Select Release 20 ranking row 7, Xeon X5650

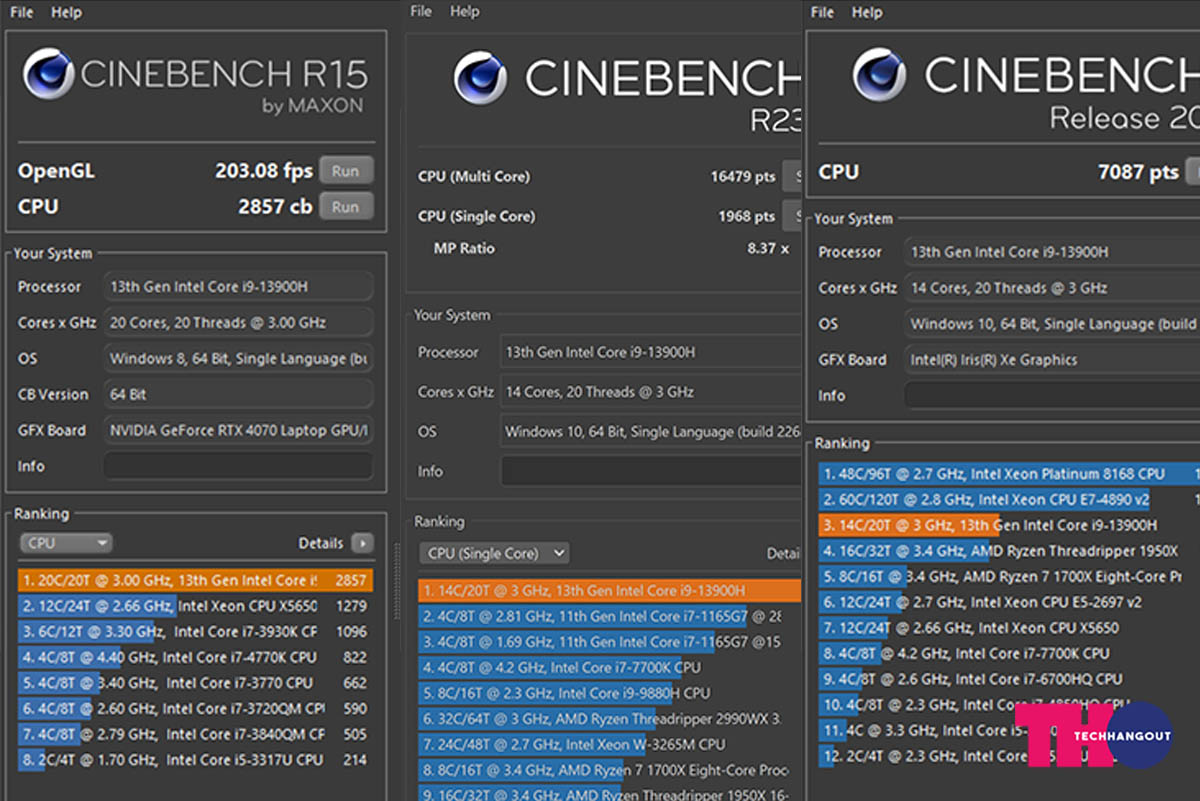point(1009,628)
